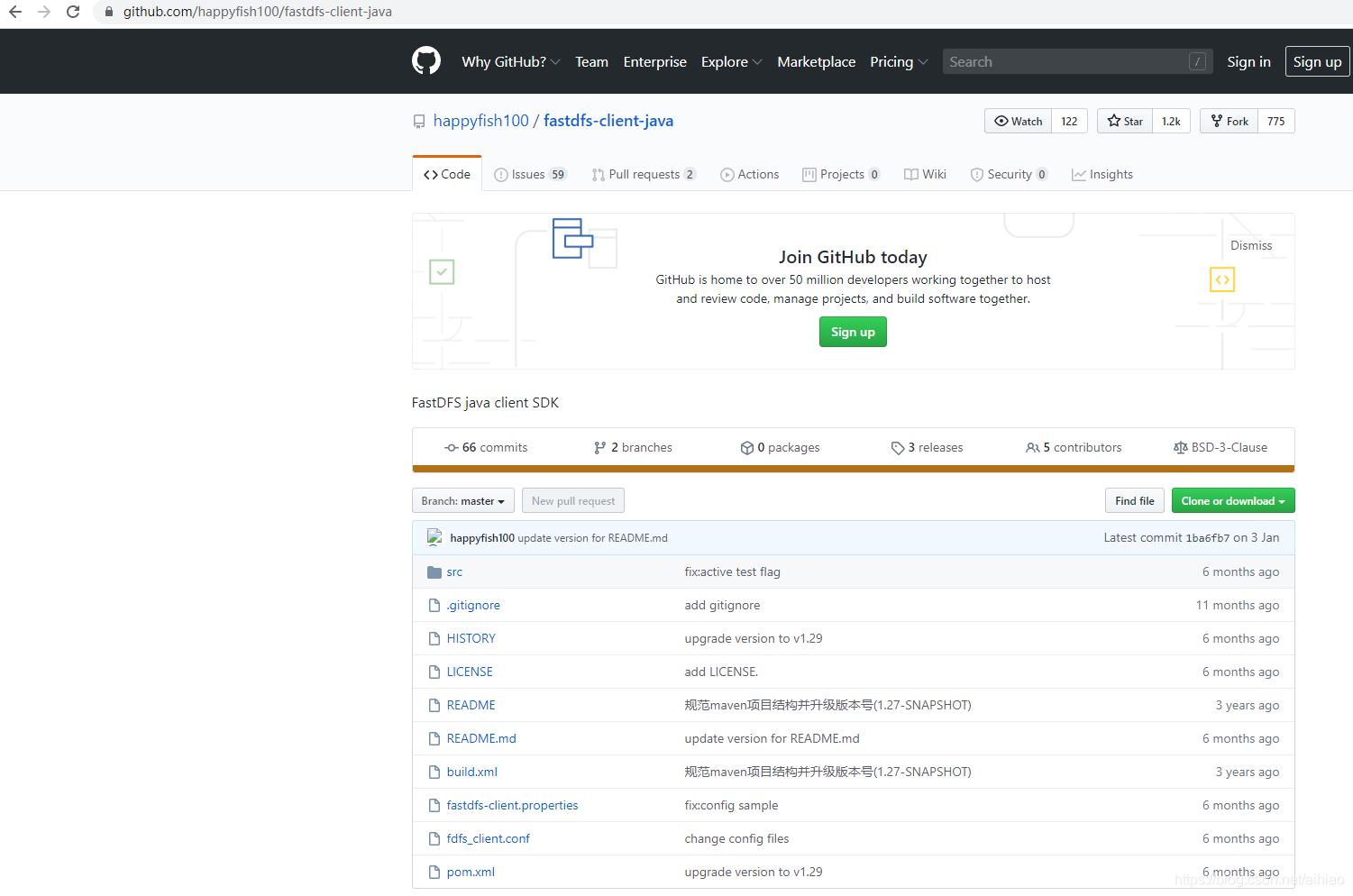
Task: Click the browser forward arrow
Action: pyautogui.click(x=44, y=12)
